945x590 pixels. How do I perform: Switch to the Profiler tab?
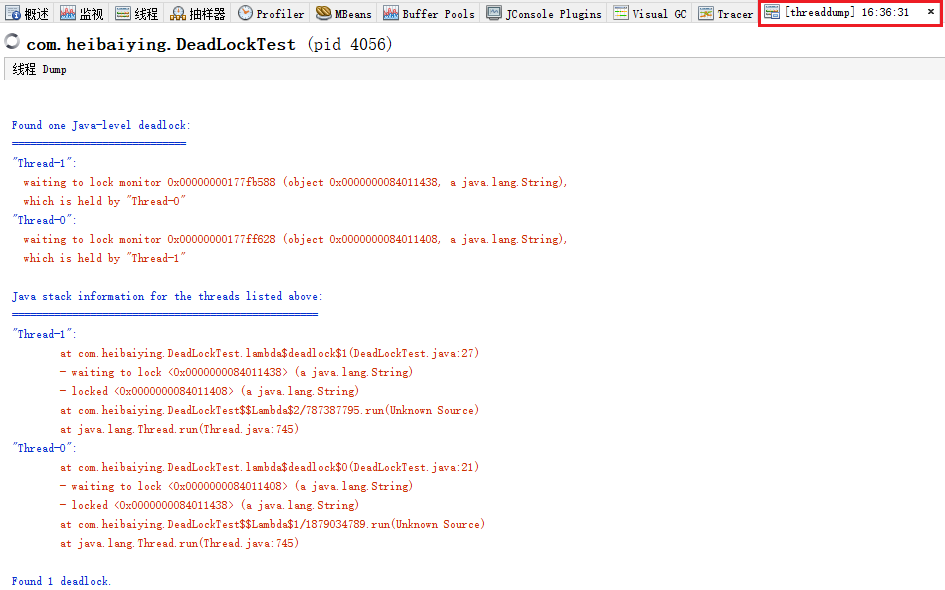271,14
